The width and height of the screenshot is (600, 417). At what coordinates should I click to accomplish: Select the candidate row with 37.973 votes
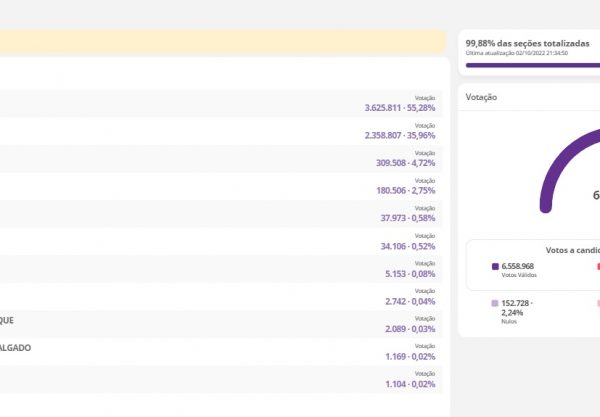click(x=408, y=218)
